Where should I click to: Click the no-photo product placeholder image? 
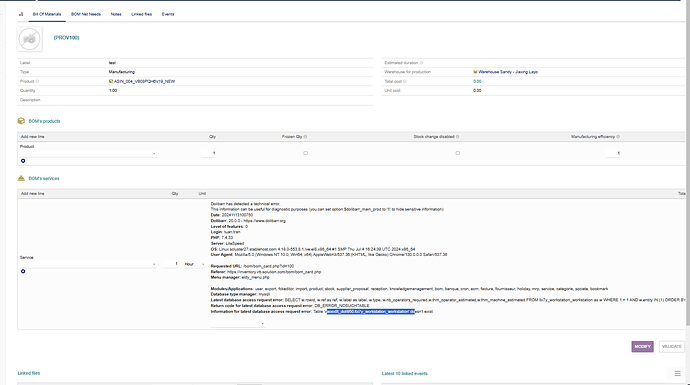pos(29,39)
